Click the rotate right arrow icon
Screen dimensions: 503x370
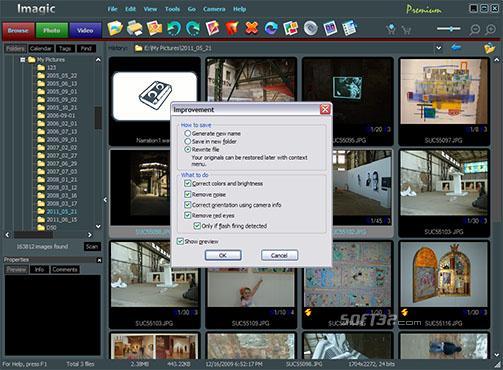click(x=193, y=28)
